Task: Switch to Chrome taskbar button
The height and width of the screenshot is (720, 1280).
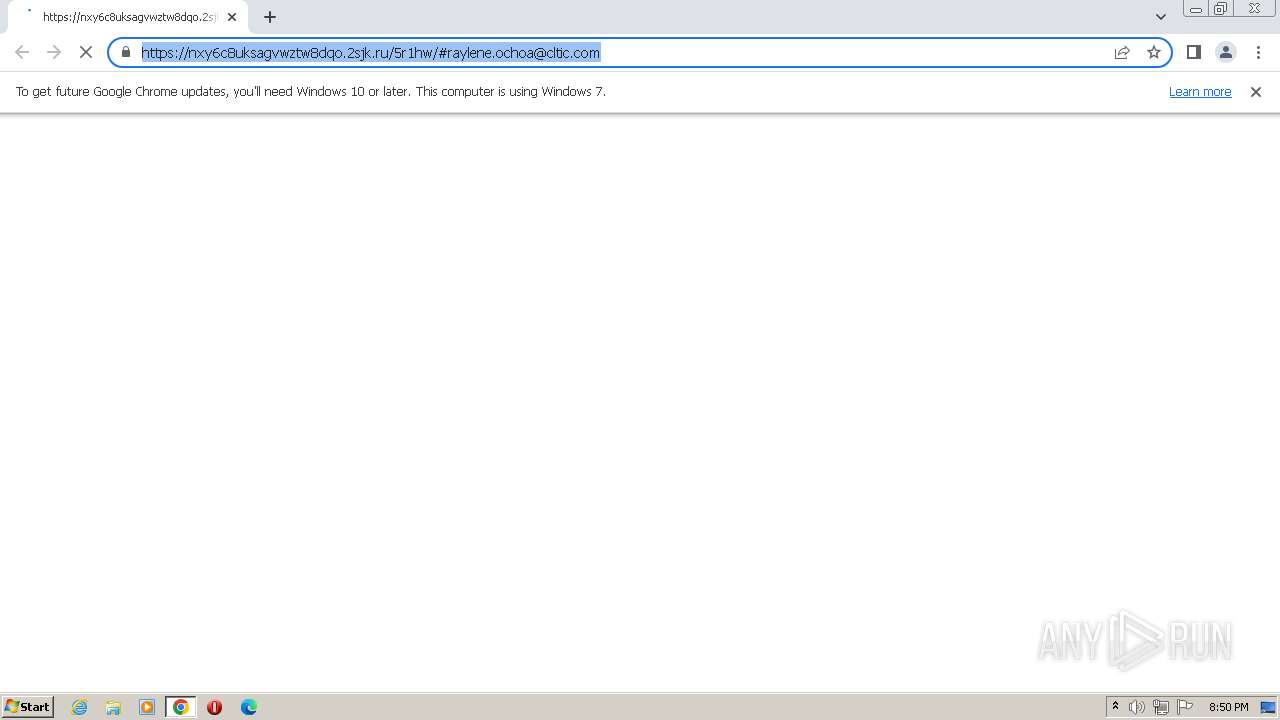Action: coord(181,707)
